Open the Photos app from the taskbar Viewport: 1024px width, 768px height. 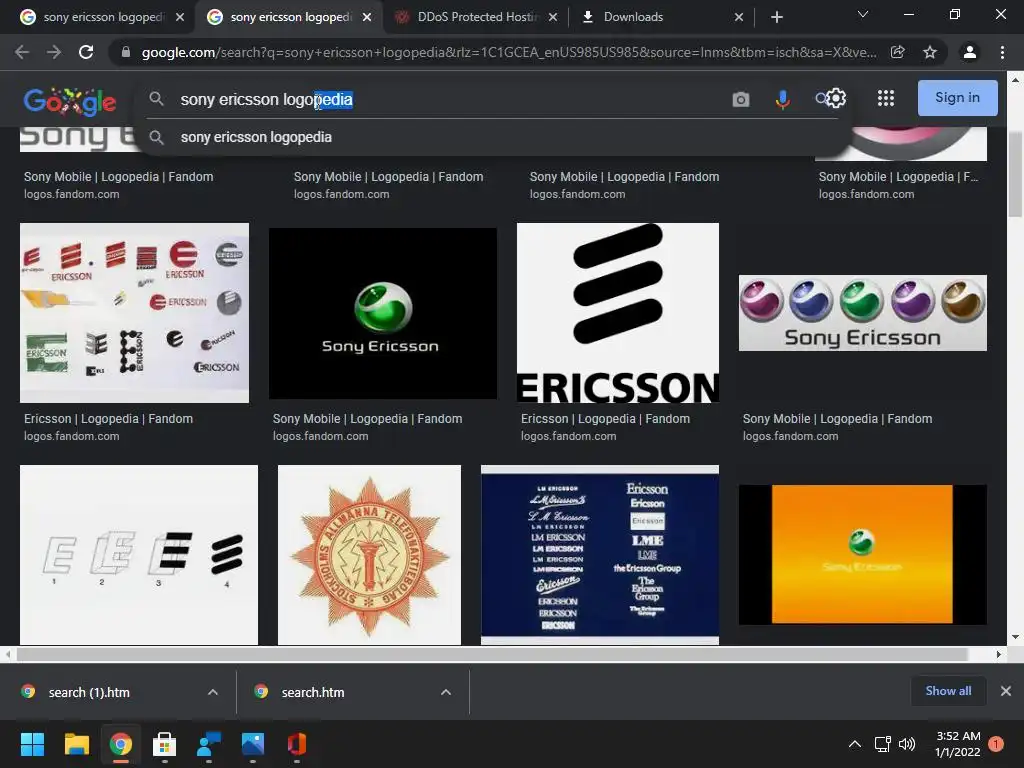[253, 744]
